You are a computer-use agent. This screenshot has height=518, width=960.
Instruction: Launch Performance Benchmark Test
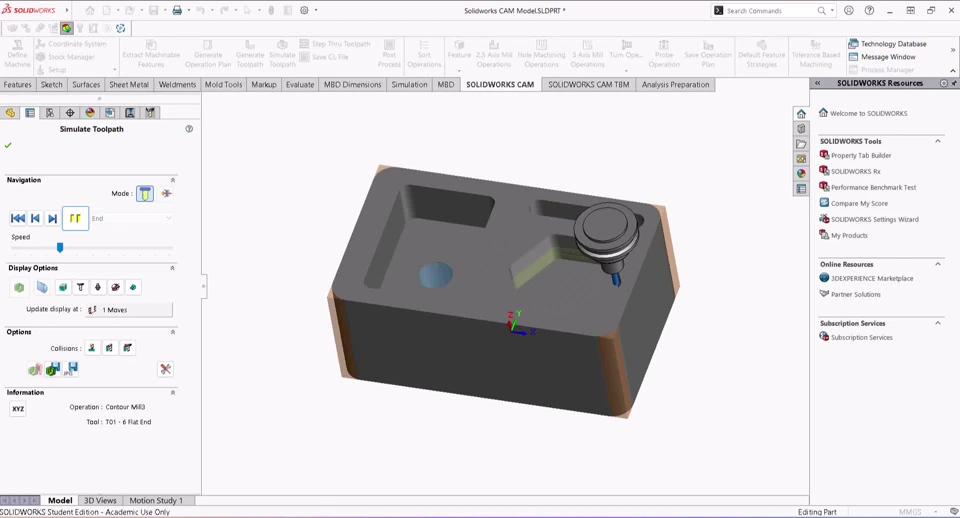868,187
